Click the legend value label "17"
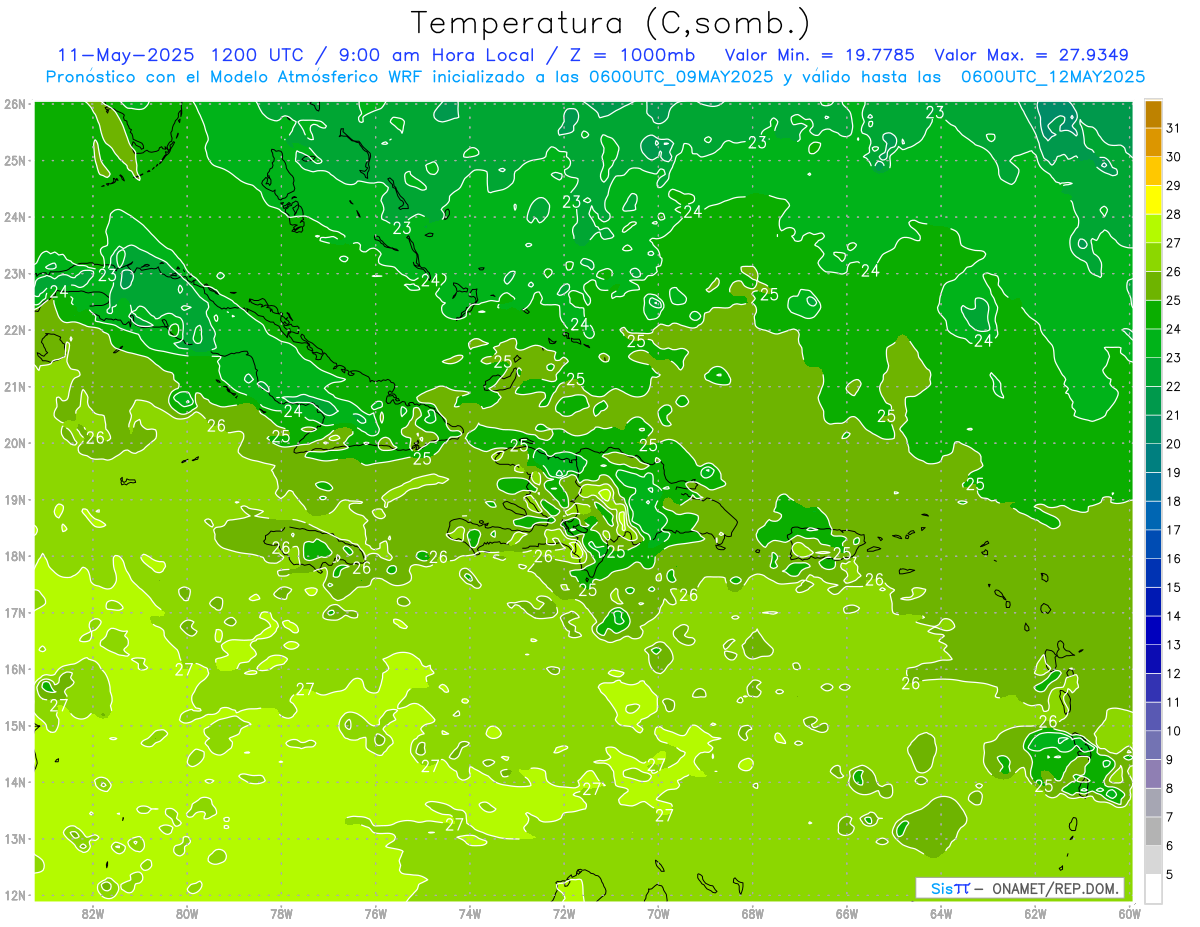 tap(1174, 530)
